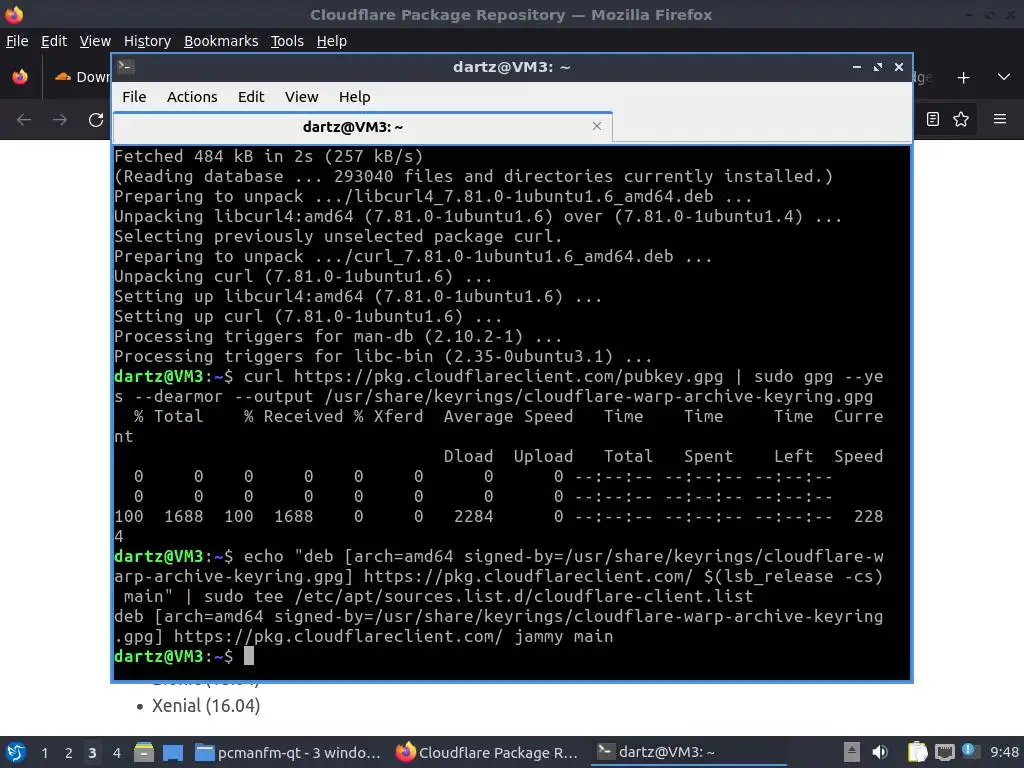Screen dimensions: 1024x768
Task: Click the Fetched 484 kB terminal line
Action: (268, 157)
